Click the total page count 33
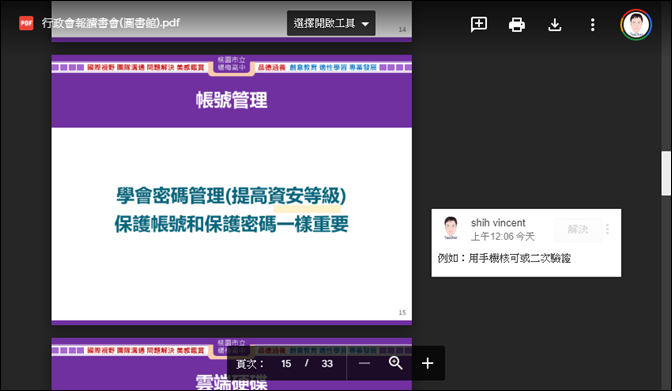Screen dimensions: 672x391 (x=327, y=364)
